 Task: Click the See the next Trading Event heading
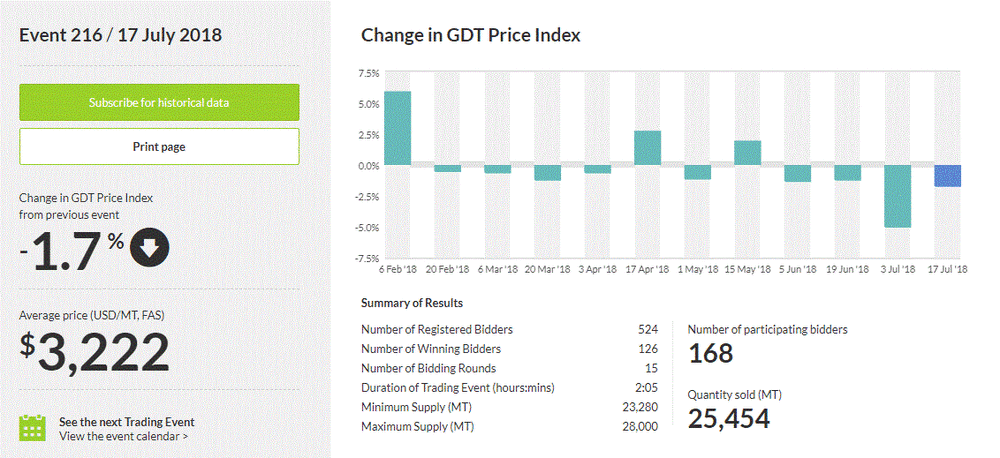coord(127,421)
